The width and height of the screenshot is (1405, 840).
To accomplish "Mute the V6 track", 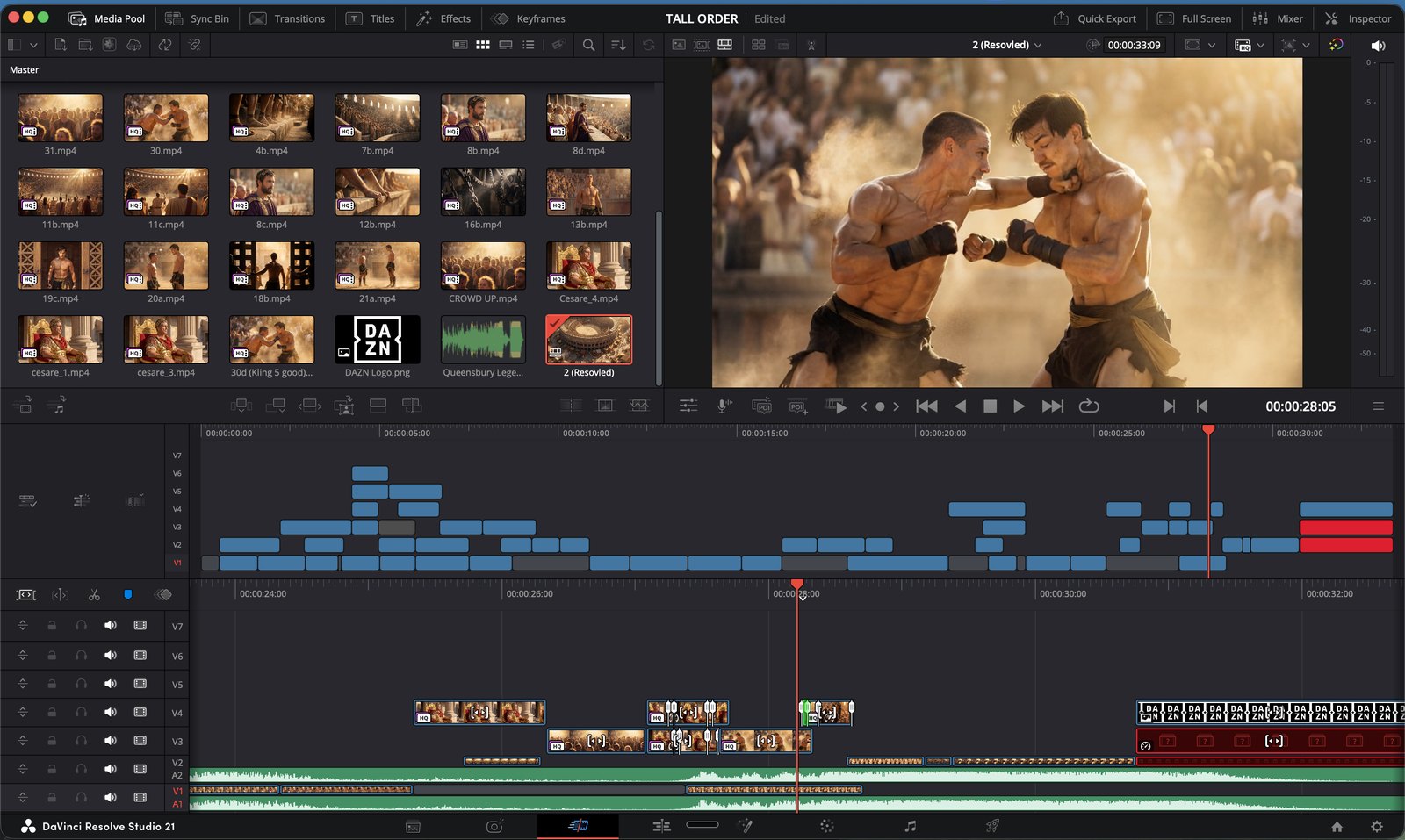I will click(111, 655).
